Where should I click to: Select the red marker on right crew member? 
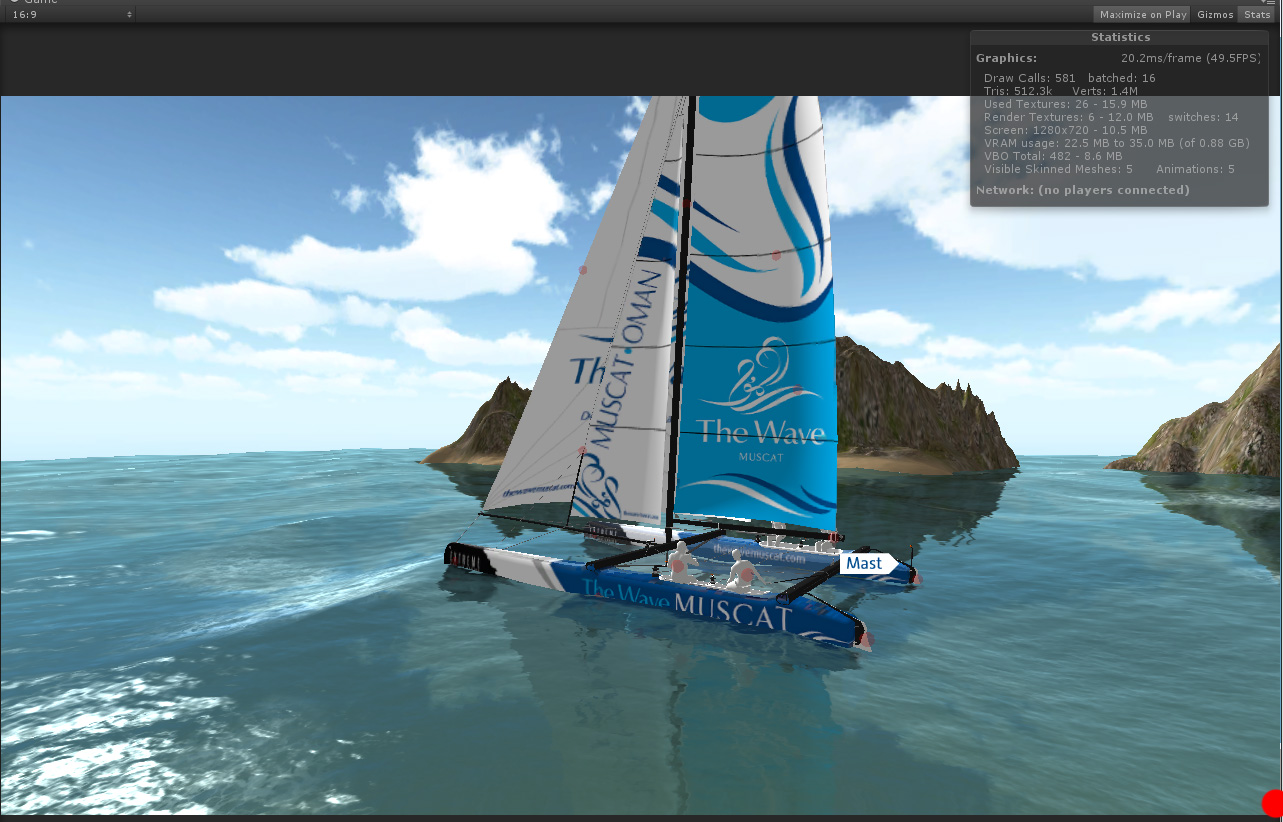[x=745, y=574]
